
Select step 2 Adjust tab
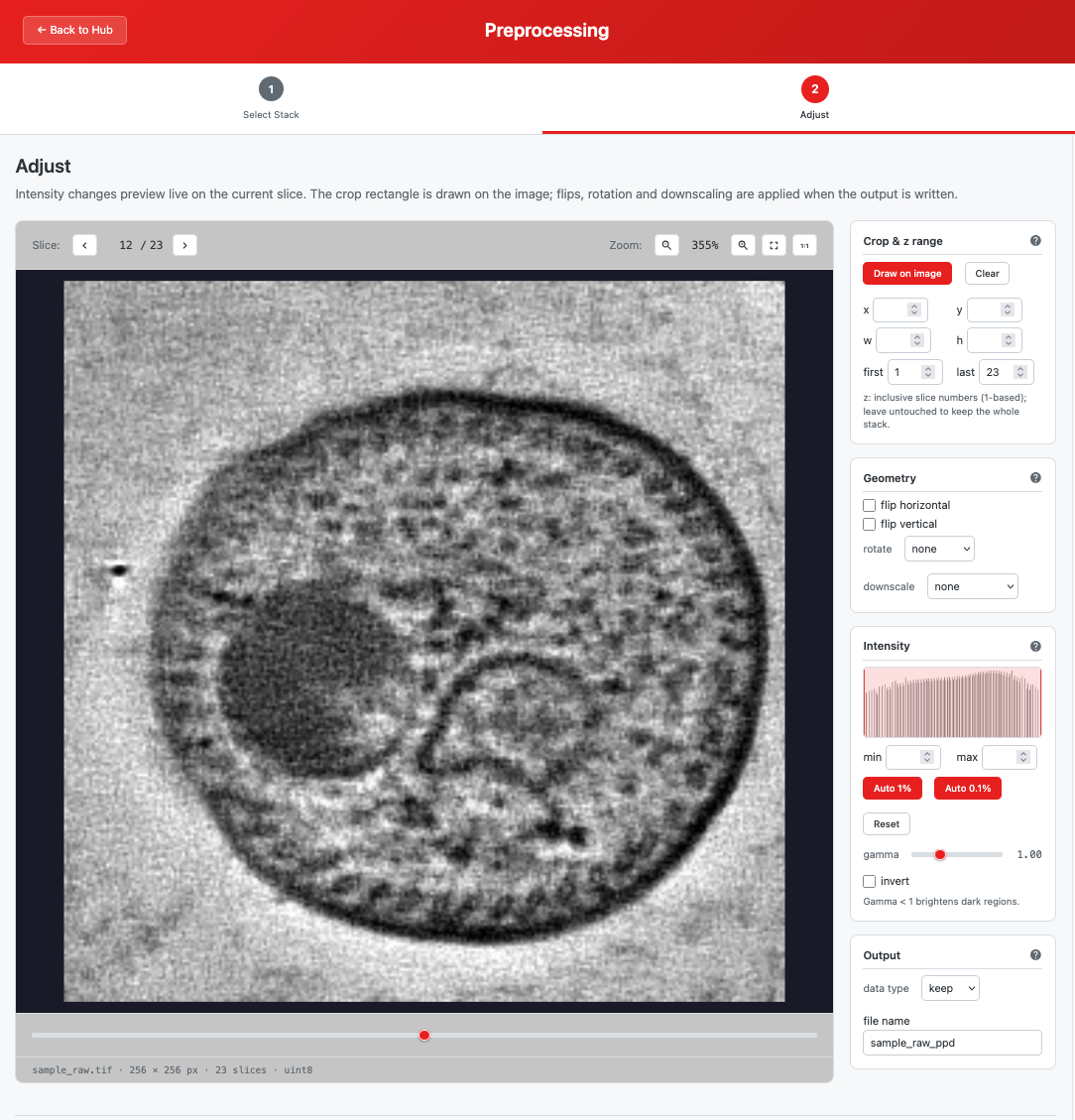tap(814, 98)
